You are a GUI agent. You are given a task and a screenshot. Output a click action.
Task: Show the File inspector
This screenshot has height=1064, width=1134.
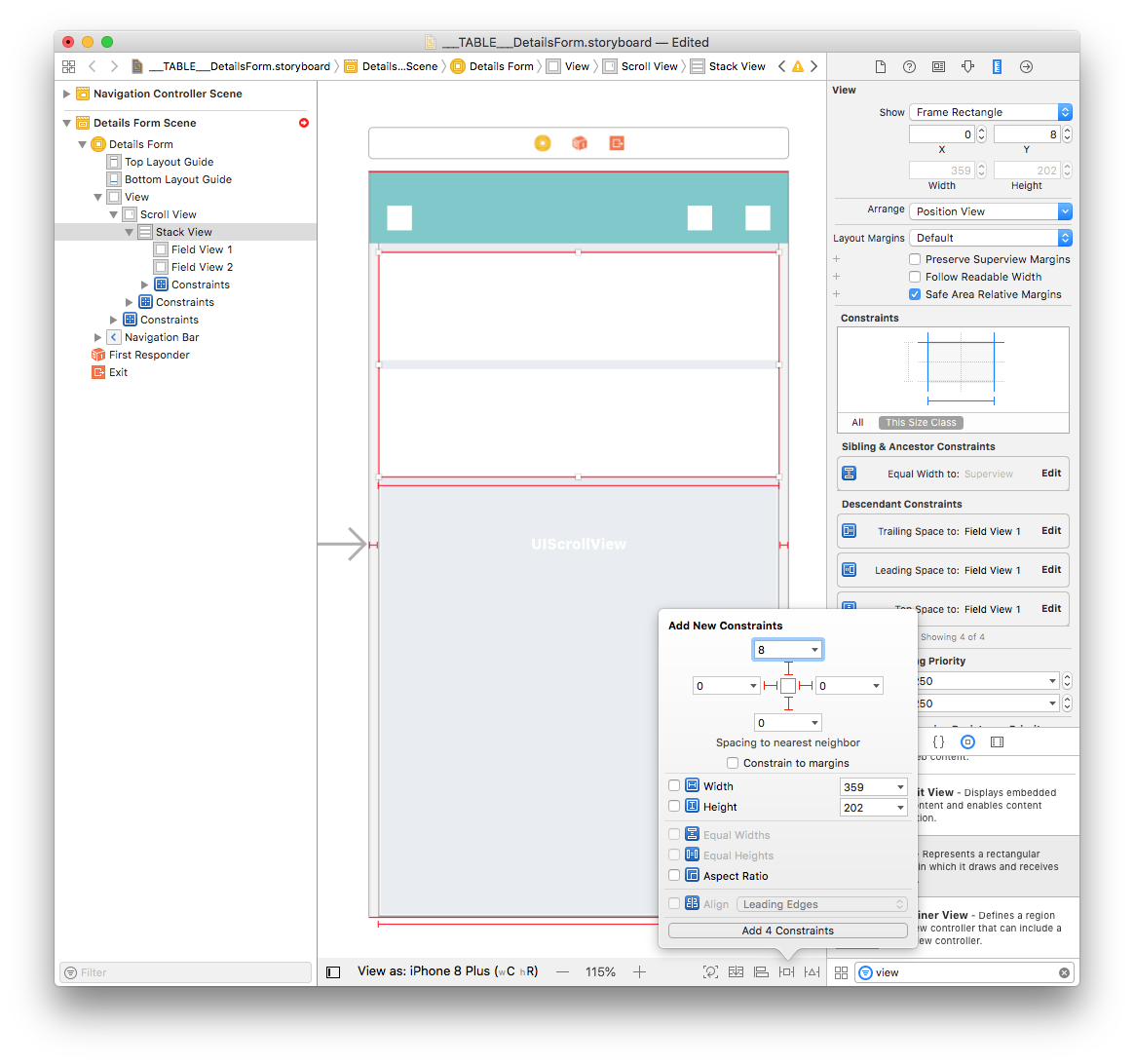[x=880, y=66]
